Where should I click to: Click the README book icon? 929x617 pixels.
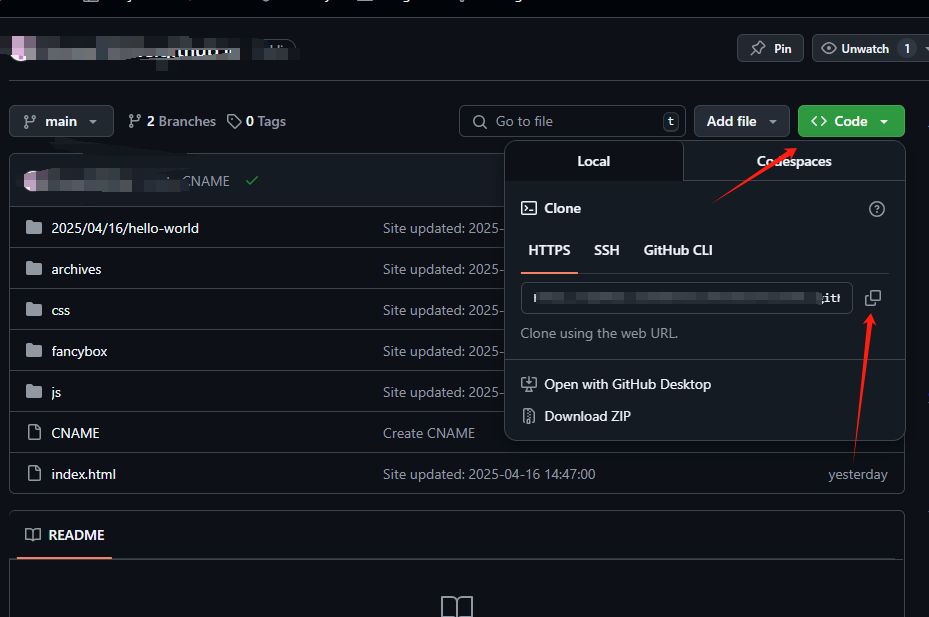pyautogui.click(x=31, y=535)
